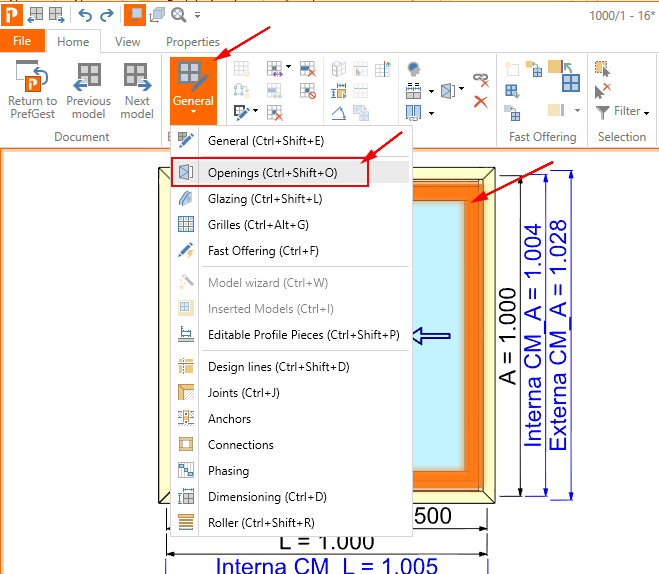Click the door opening icon in ribbon
Viewport: 659px width, 574px height.
click(x=448, y=90)
